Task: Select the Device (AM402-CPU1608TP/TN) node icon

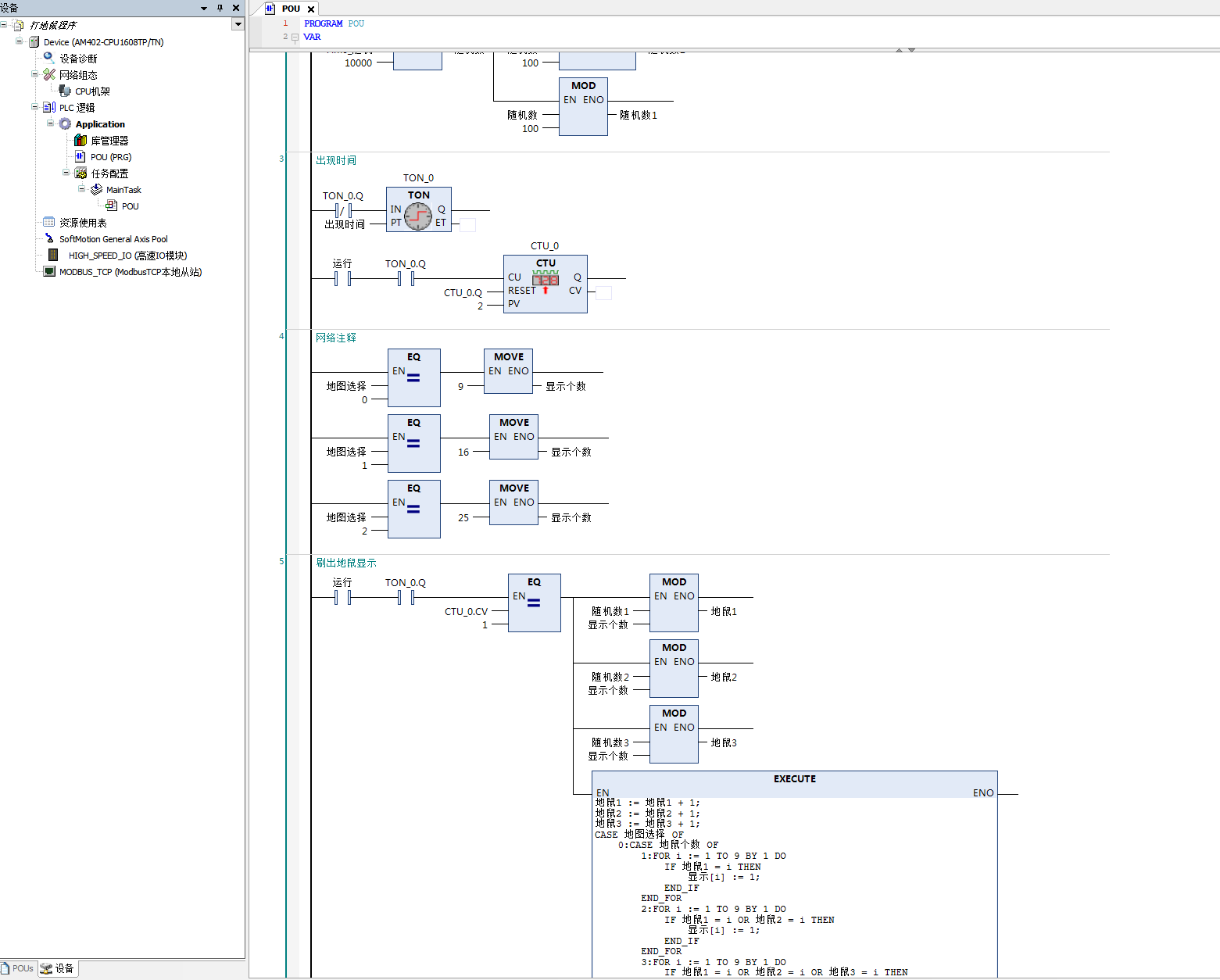Action: coord(34,42)
